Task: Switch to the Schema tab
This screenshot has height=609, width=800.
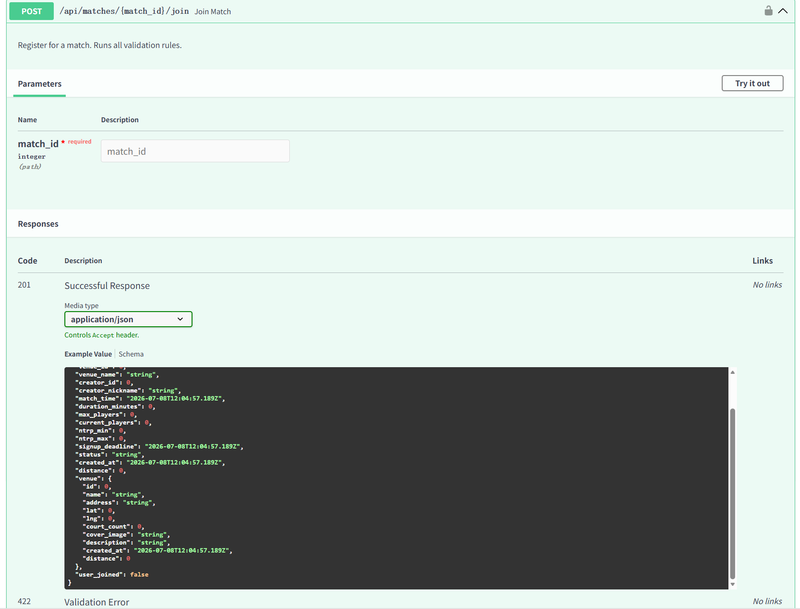Action: pyautogui.click(x=131, y=354)
